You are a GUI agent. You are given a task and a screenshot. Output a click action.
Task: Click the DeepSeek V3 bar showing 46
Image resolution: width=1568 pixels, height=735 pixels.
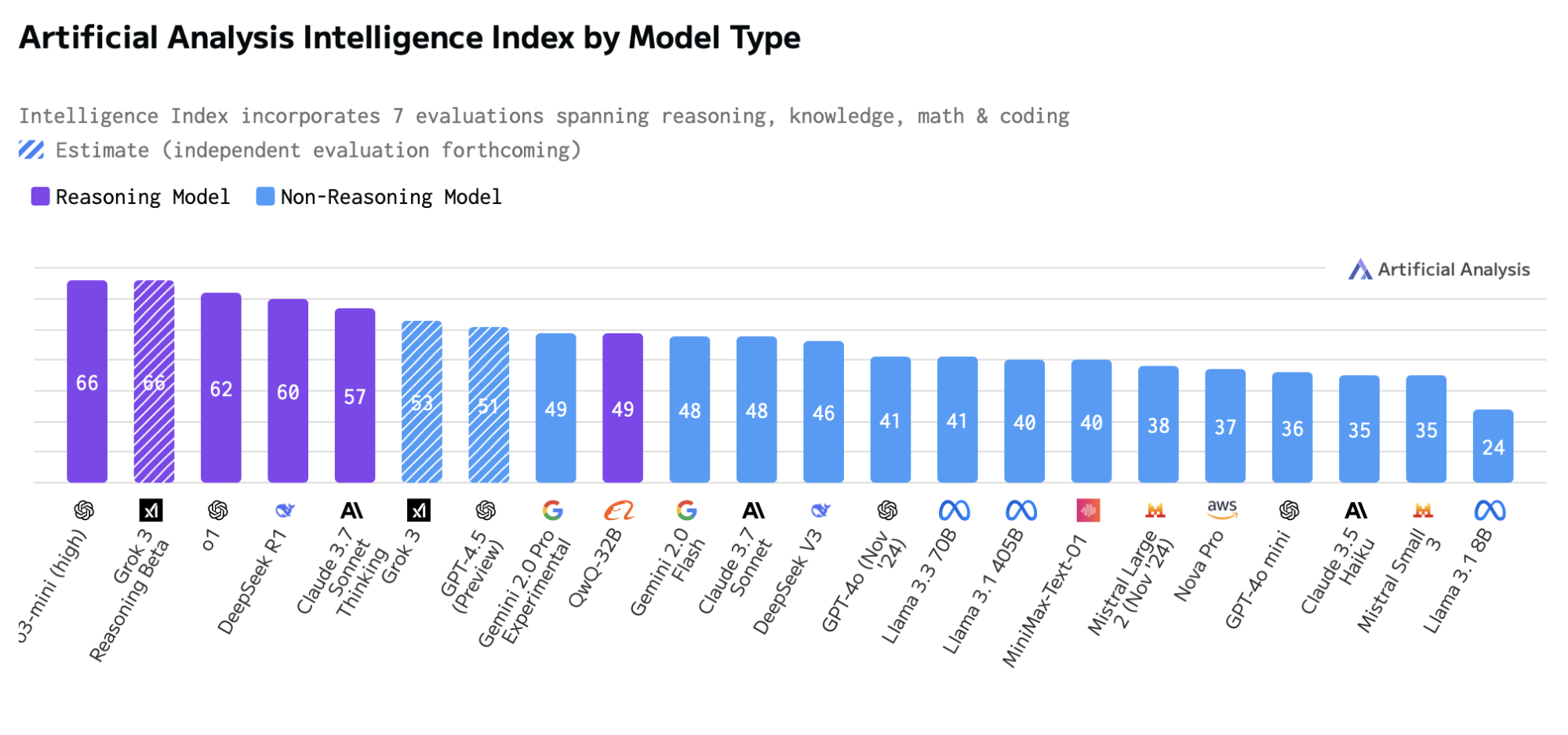824,412
